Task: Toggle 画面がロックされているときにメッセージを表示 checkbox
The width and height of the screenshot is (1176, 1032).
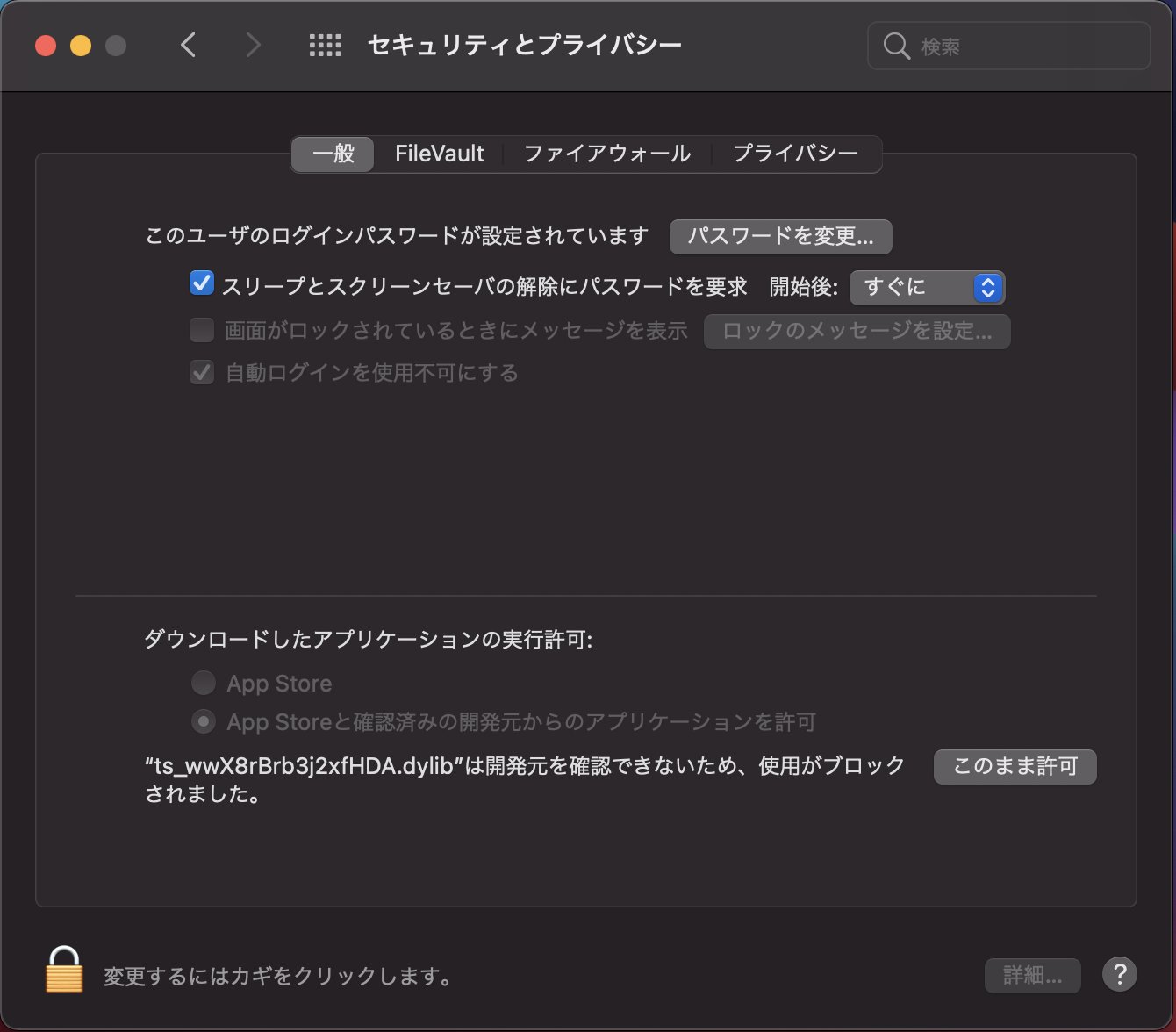Action: [x=202, y=330]
